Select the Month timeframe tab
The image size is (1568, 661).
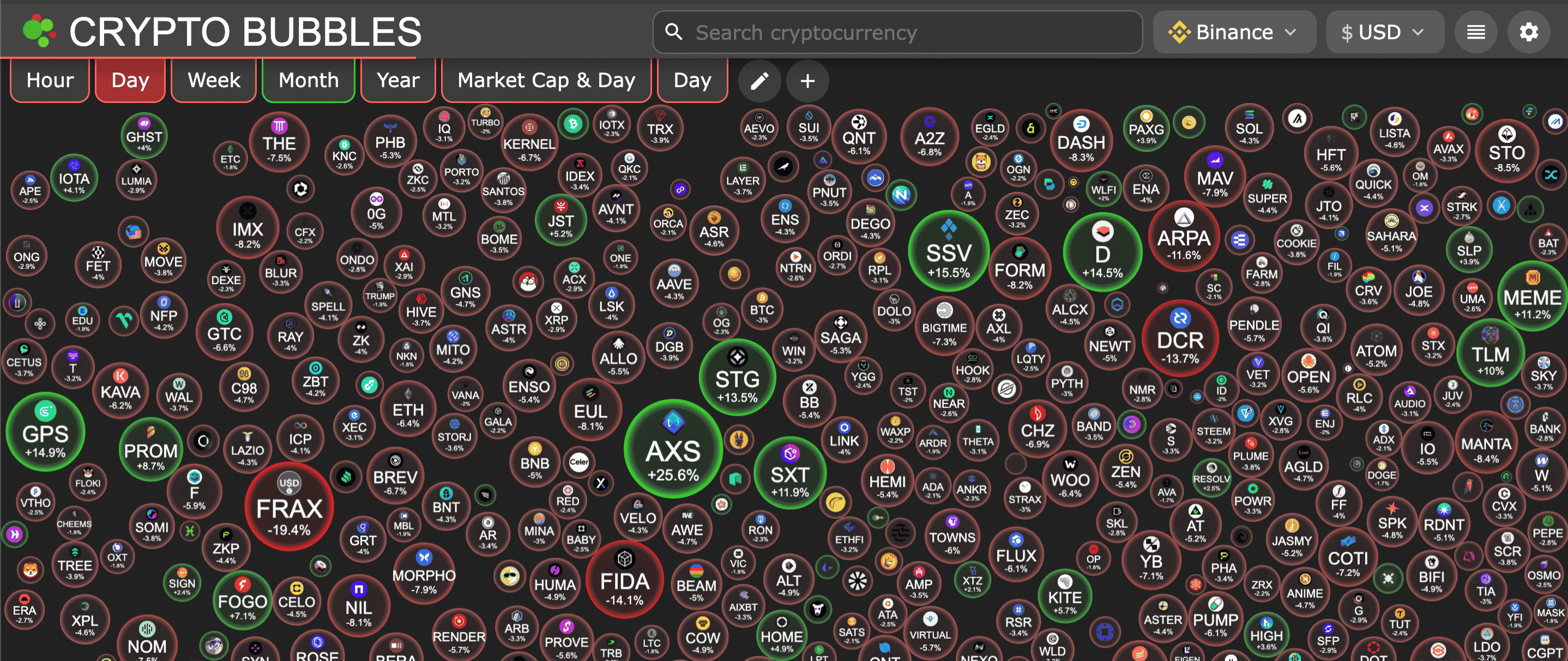308,80
